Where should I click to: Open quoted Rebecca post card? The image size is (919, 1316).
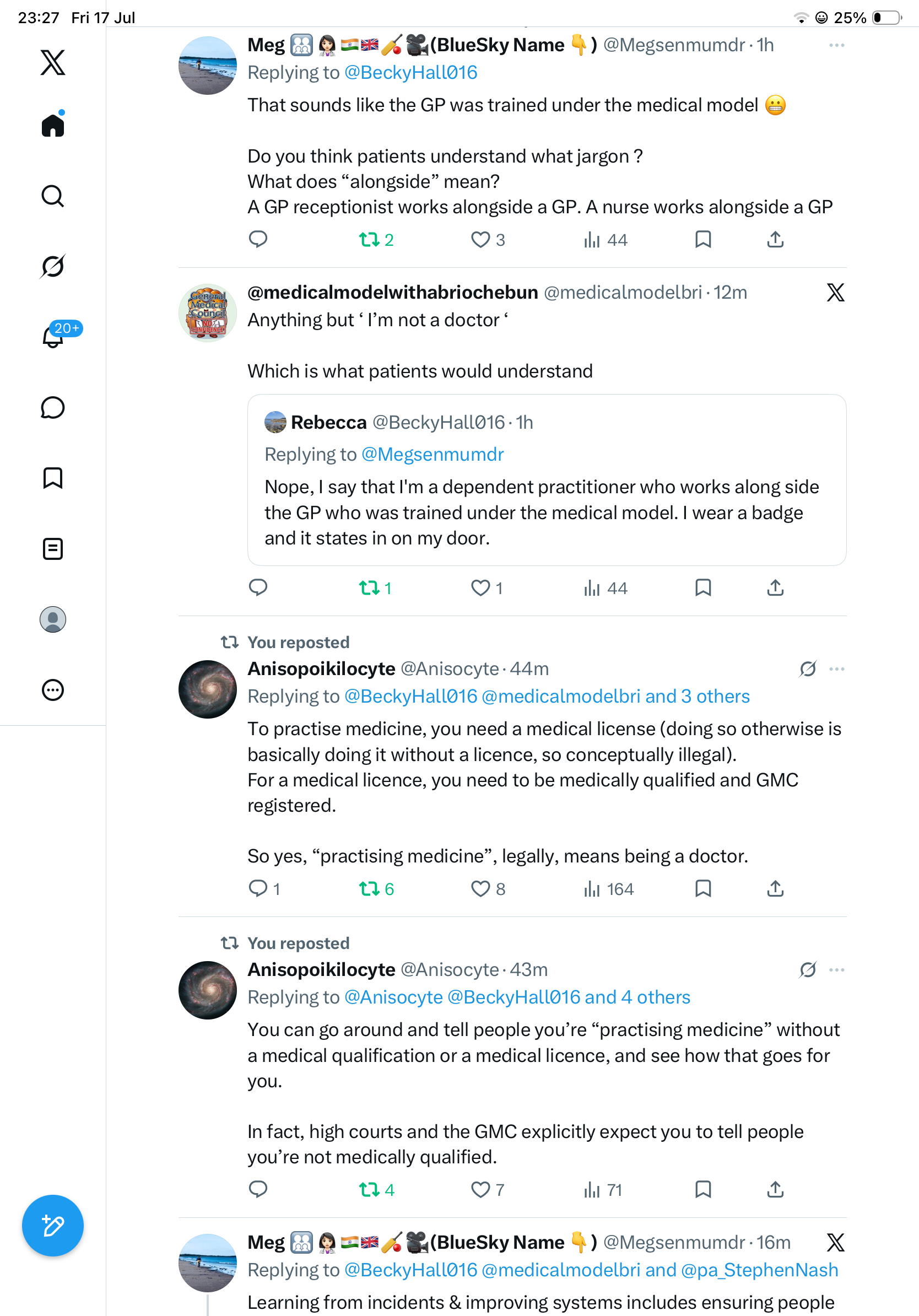click(547, 480)
